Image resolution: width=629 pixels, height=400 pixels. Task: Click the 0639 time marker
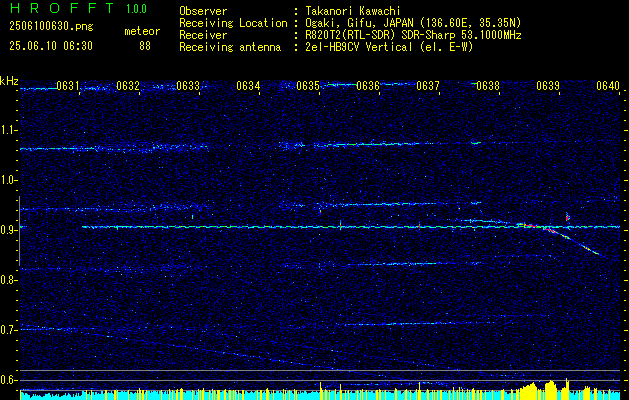(x=548, y=86)
